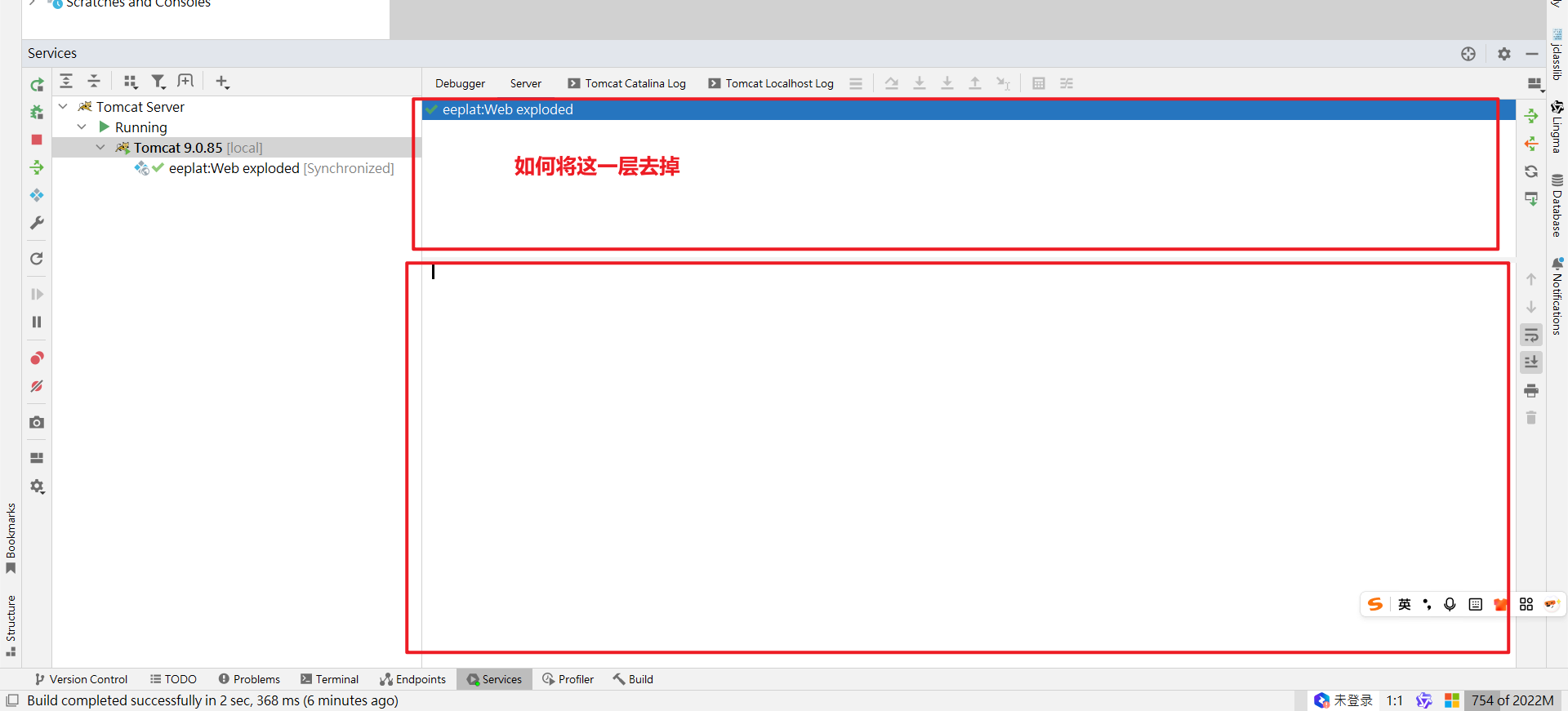1568x711 pixels.
Task: Click the Trace Current Stream Chain icon
Action: tap(1067, 83)
